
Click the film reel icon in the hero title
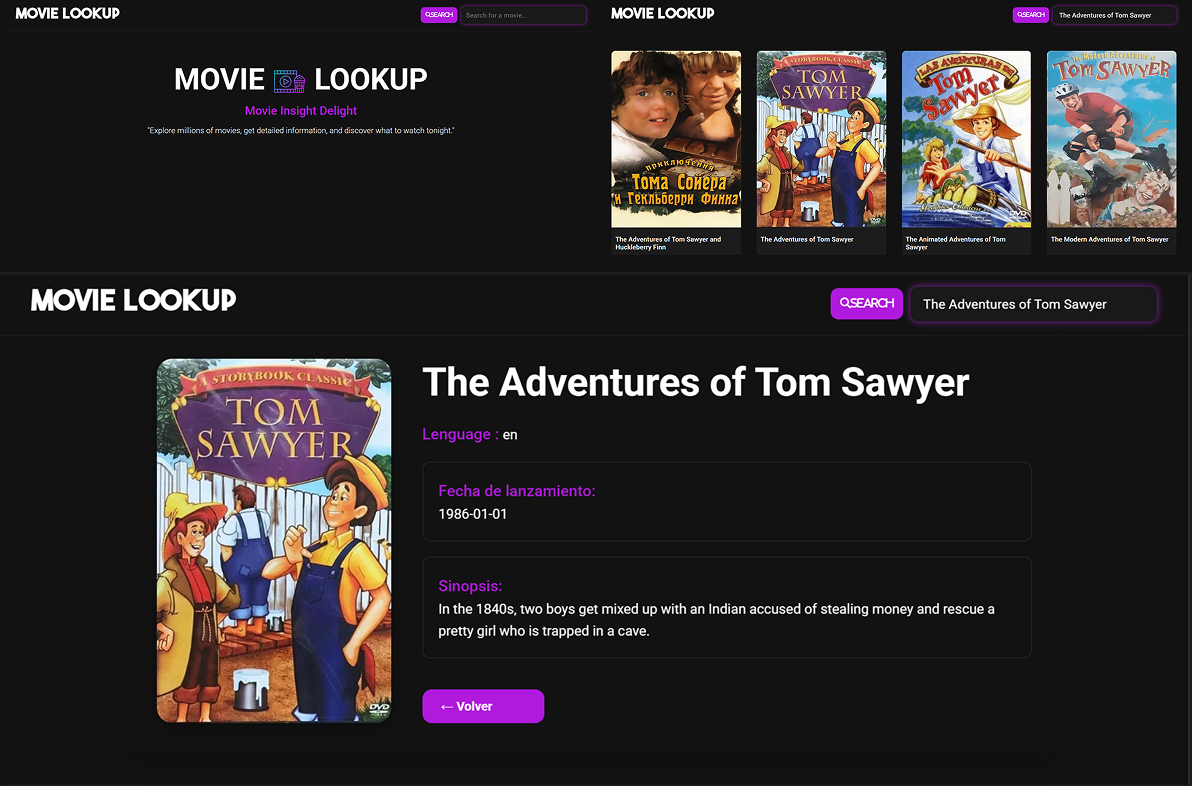click(289, 80)
